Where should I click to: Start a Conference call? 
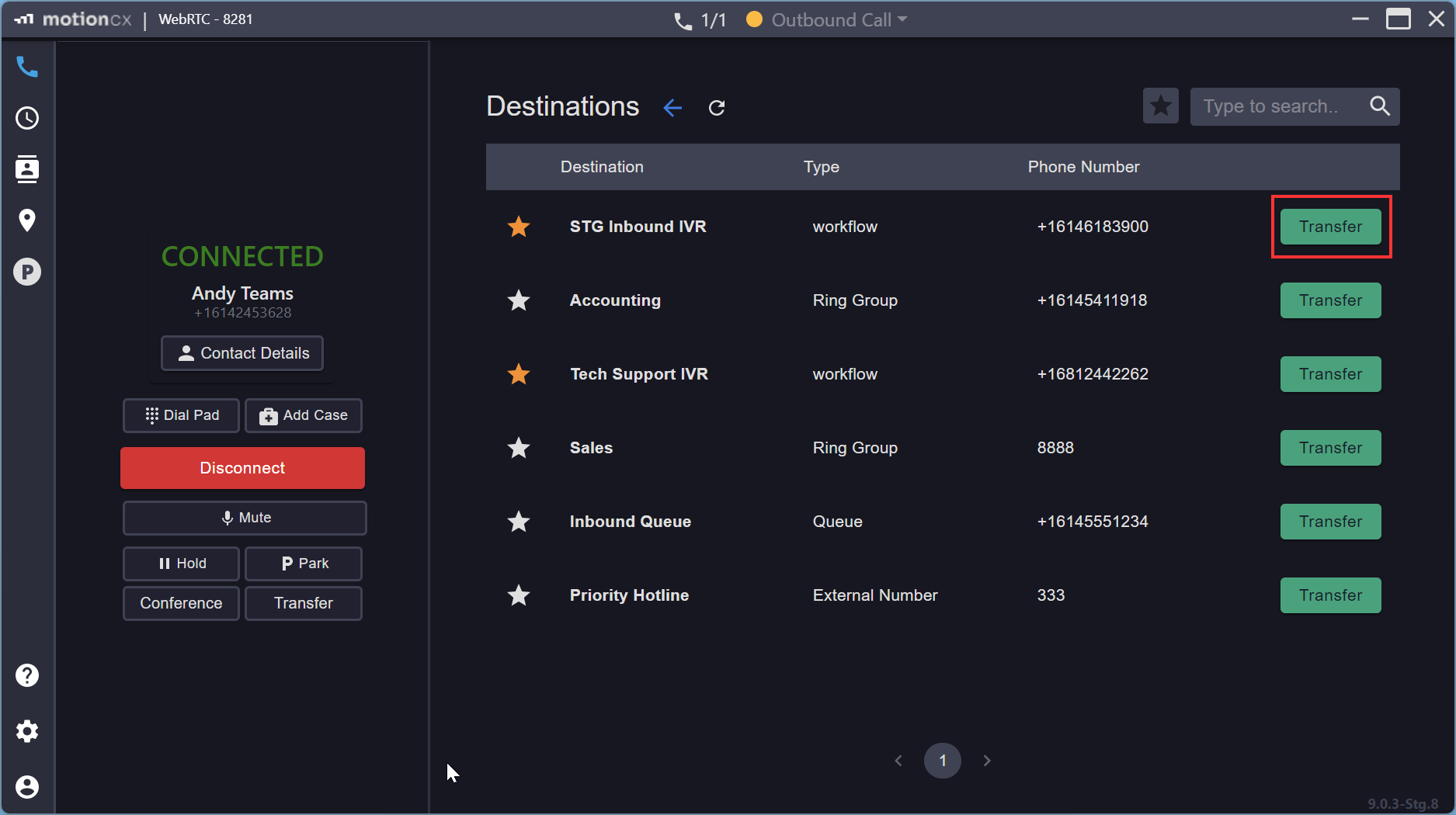(x=181, y=603)
